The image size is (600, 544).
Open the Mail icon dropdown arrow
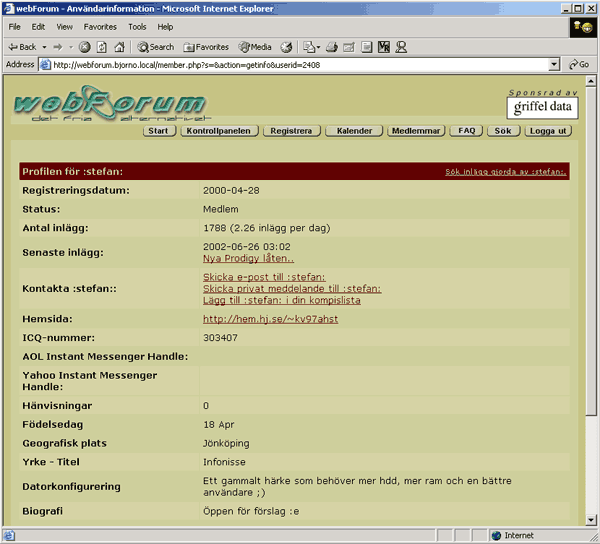coord(318,47)
